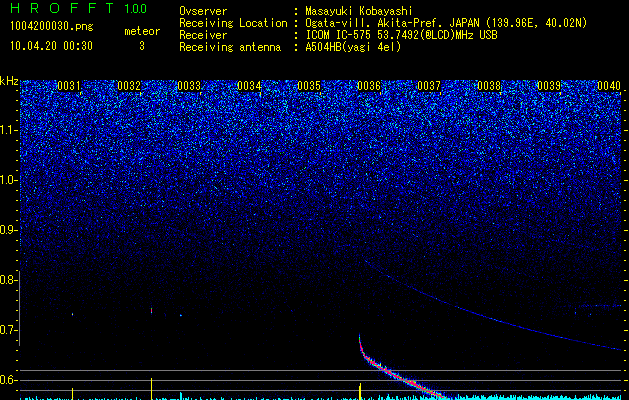Click the 0036 time marker
The height and width of the screenshot is (400, 629).
[369, 86]
